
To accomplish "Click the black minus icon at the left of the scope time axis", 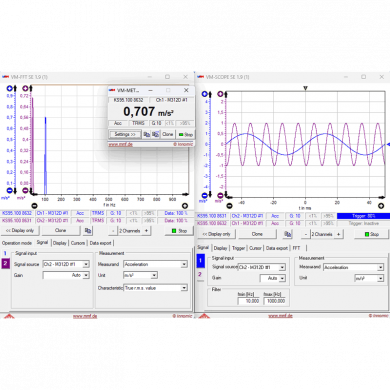I will coord(229,206).
